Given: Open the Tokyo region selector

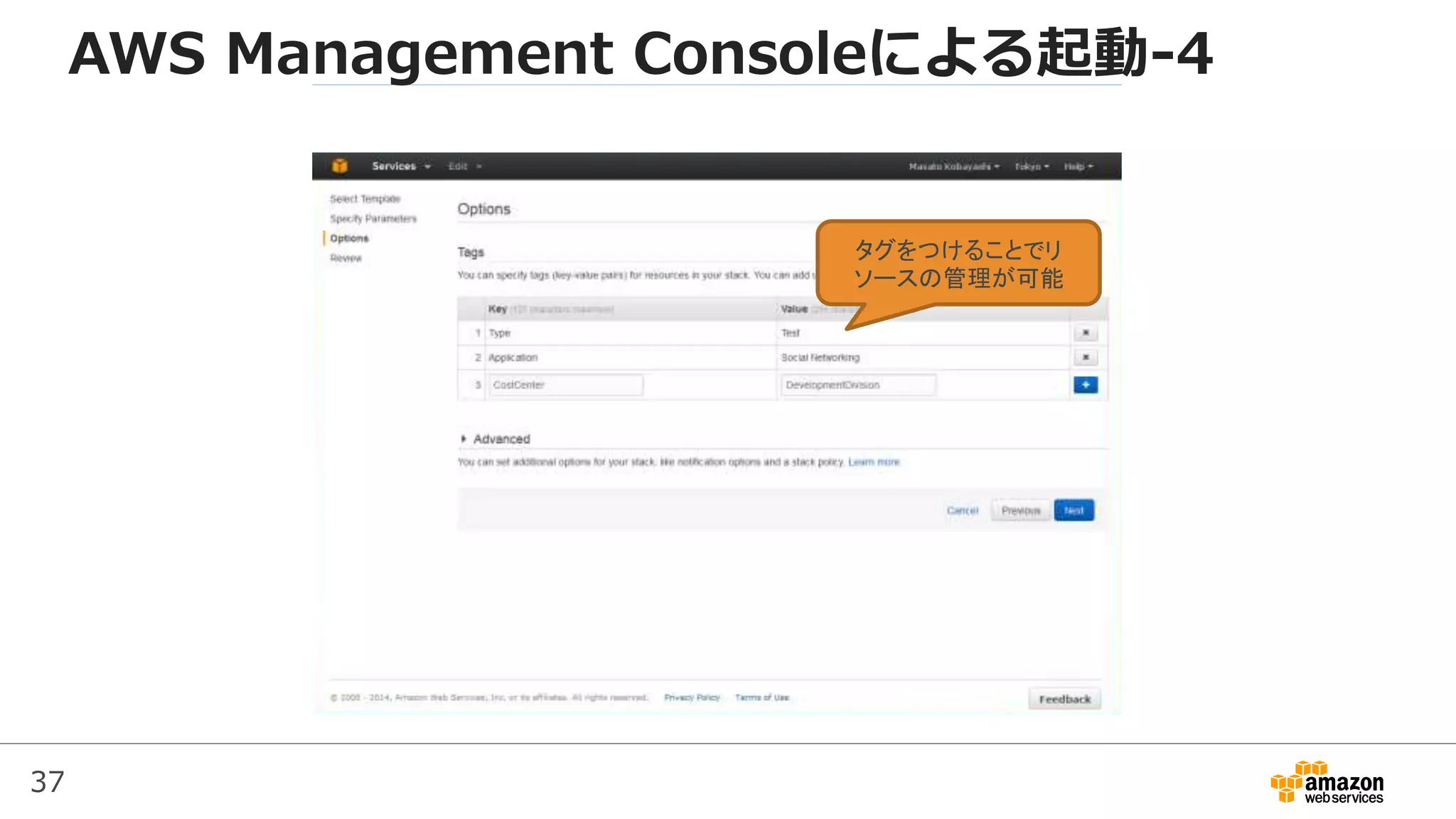Looking at the screenshot, I should pyautogui.click(x=1032, y=166).
